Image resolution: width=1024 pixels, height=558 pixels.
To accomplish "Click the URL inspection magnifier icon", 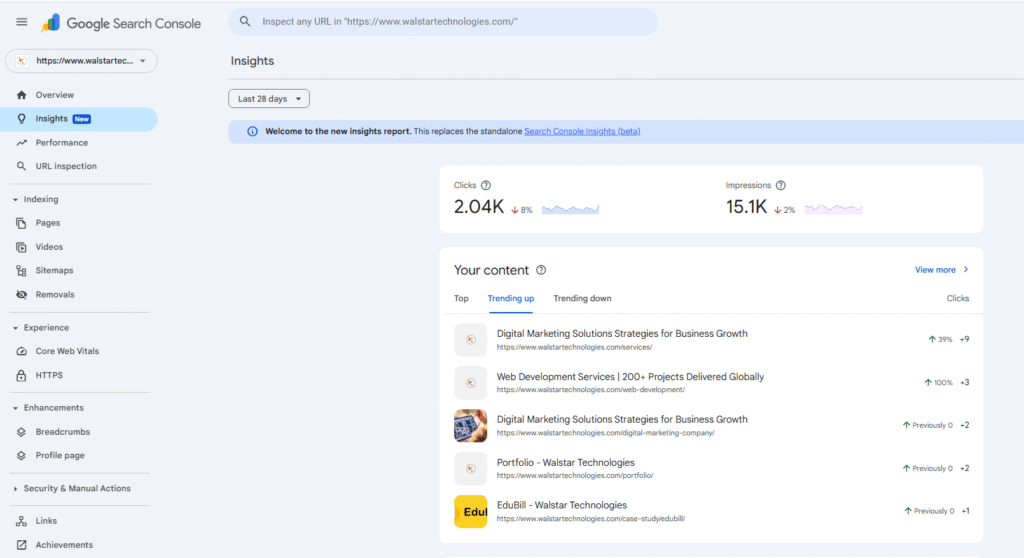I will tap(22, 166).
